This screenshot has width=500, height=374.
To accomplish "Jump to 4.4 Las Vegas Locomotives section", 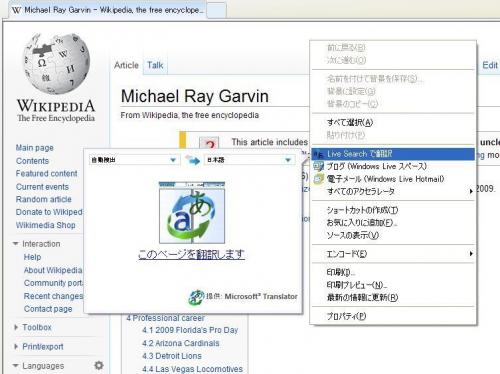I will click(x=192, y=369).
